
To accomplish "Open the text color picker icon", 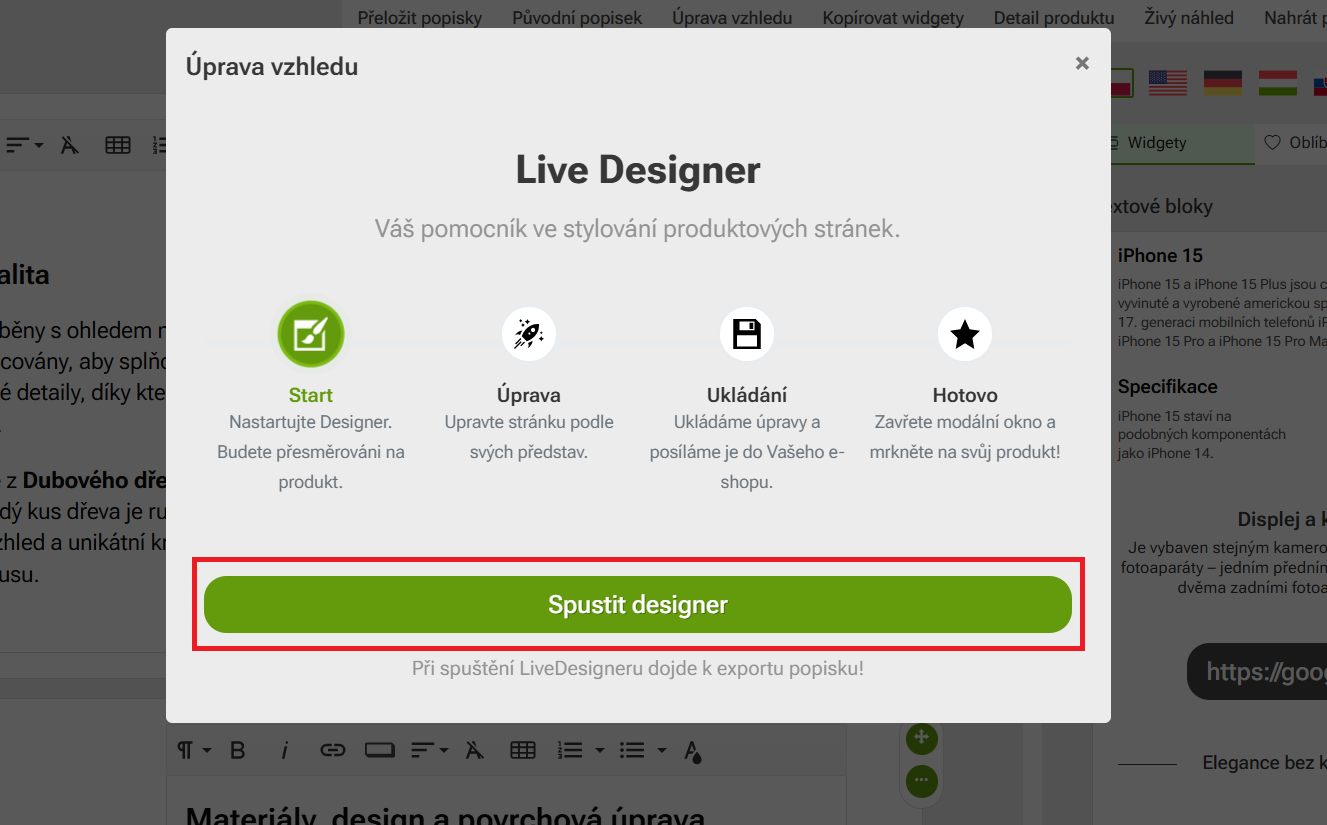I will (693, 750).
